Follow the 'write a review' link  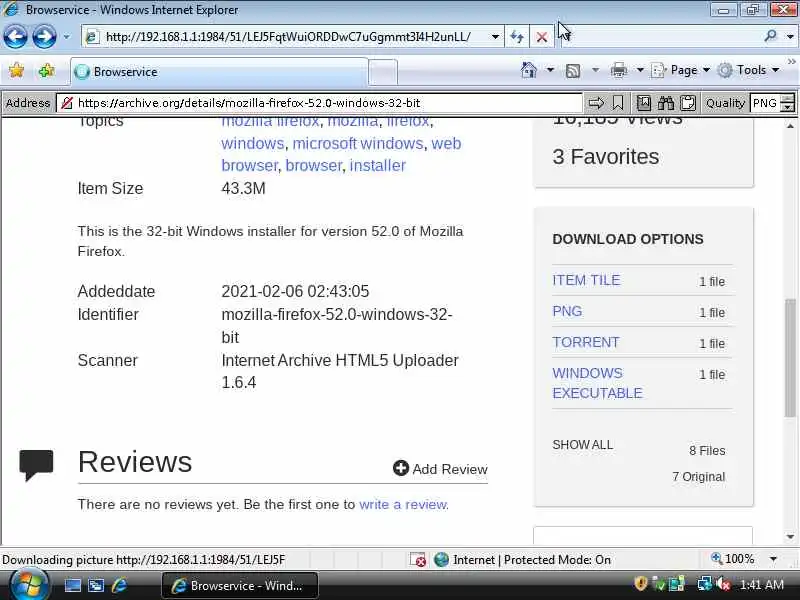403,504
